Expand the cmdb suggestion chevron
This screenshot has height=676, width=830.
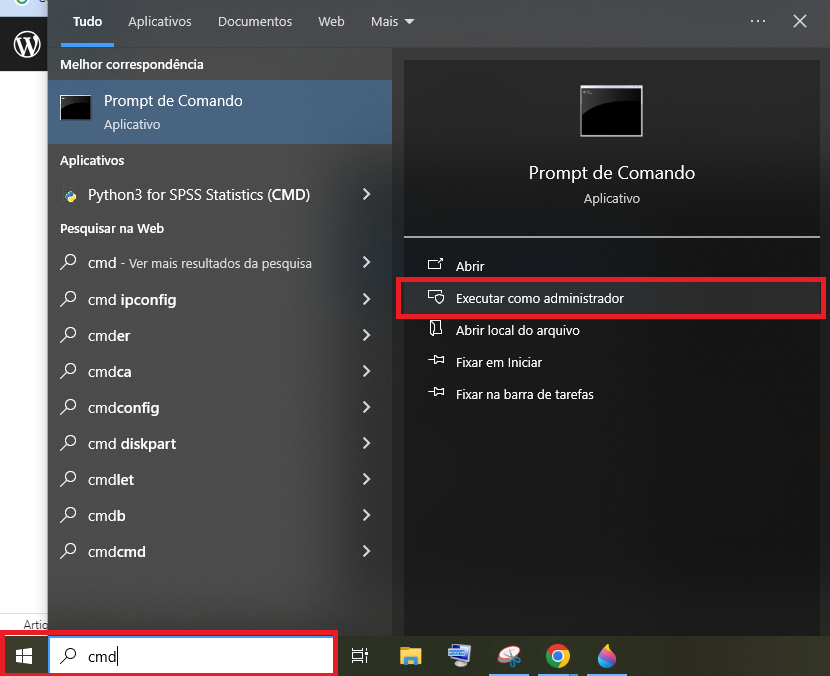coord(366,515)
